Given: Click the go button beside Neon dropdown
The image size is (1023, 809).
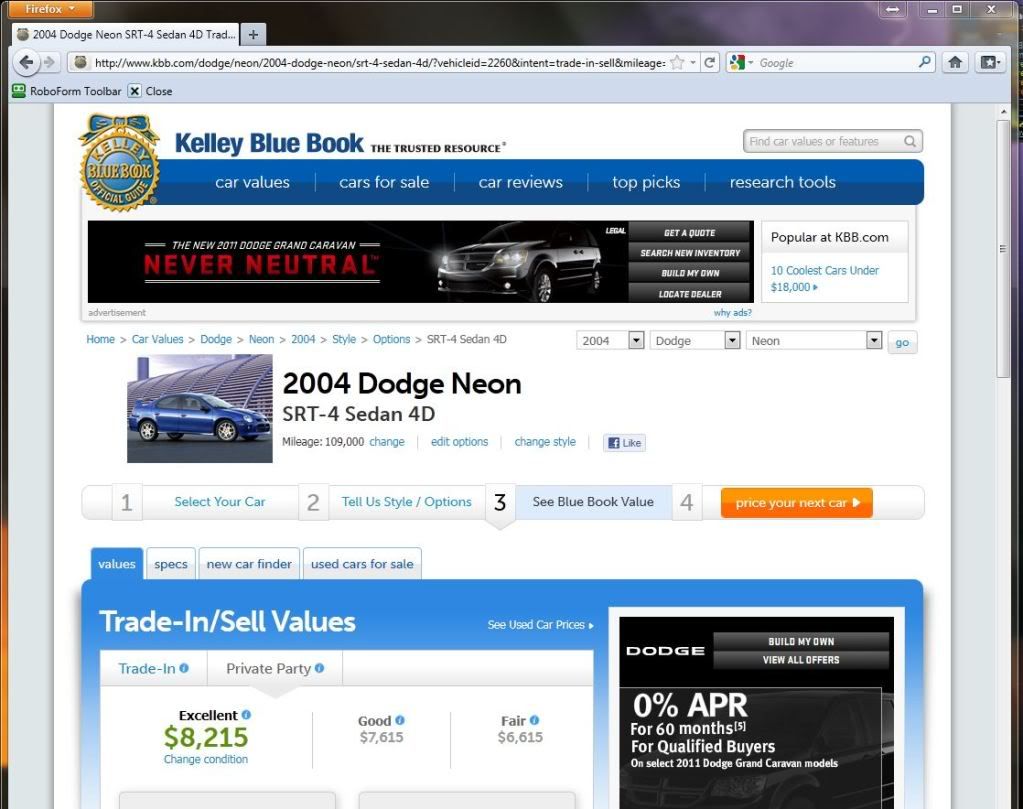Looking at the screenshot, I should 902,342.
